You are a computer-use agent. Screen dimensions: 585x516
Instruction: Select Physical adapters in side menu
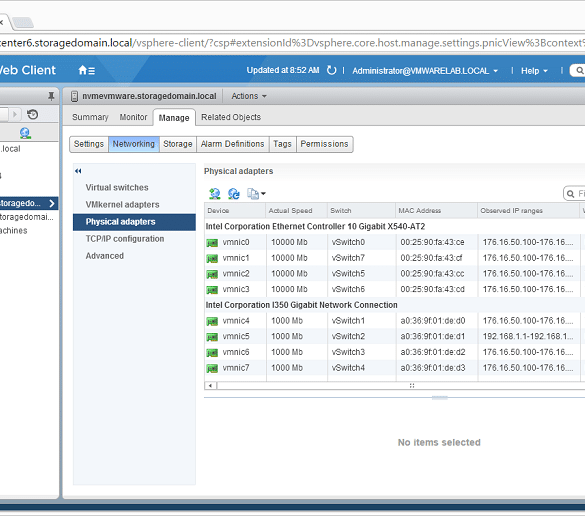134,222
